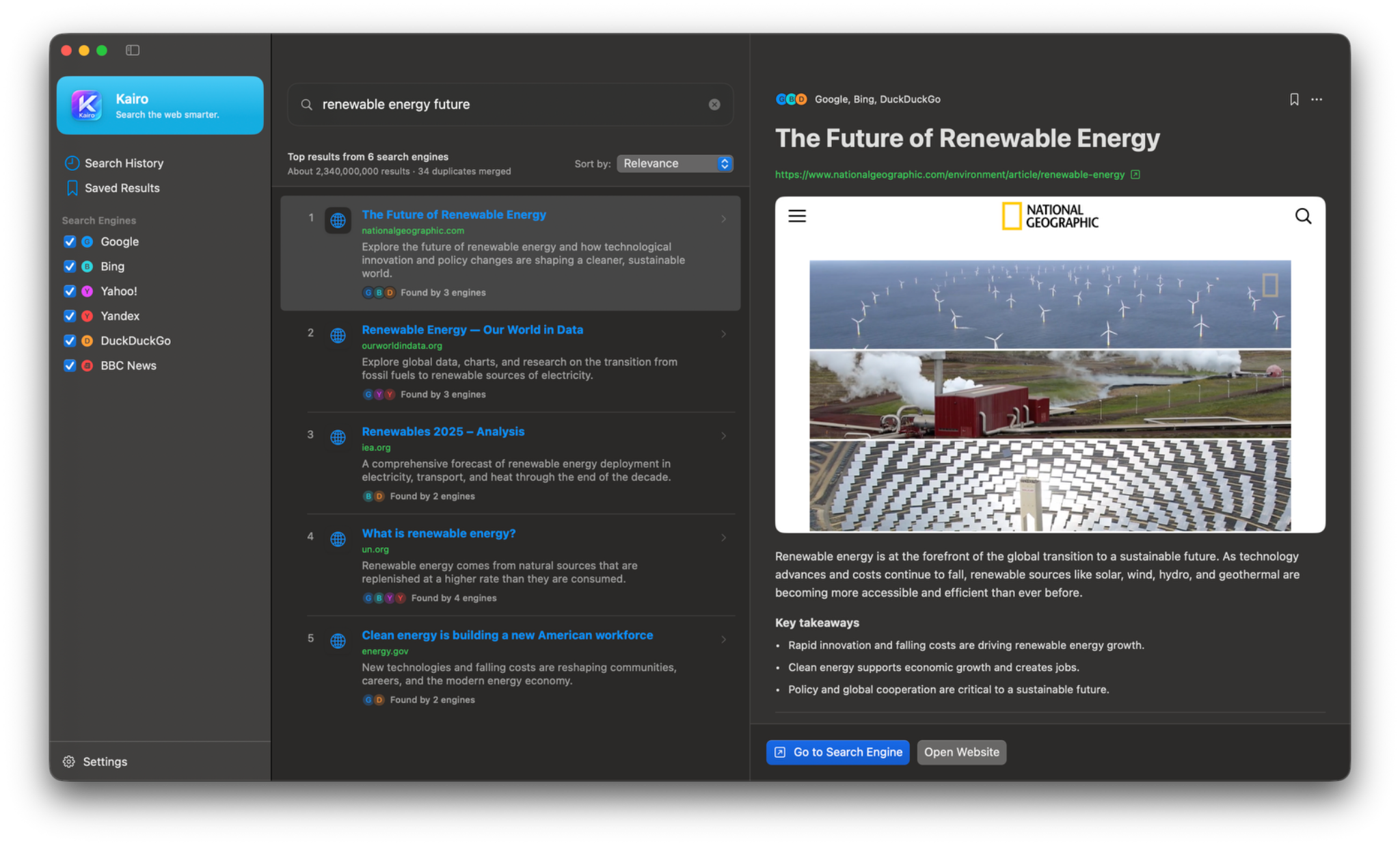Image resolution: width=1400 pixels, height=846 pixels.
Task: Open The Future of Renewable Energy result title
Action: pos(454,215)
